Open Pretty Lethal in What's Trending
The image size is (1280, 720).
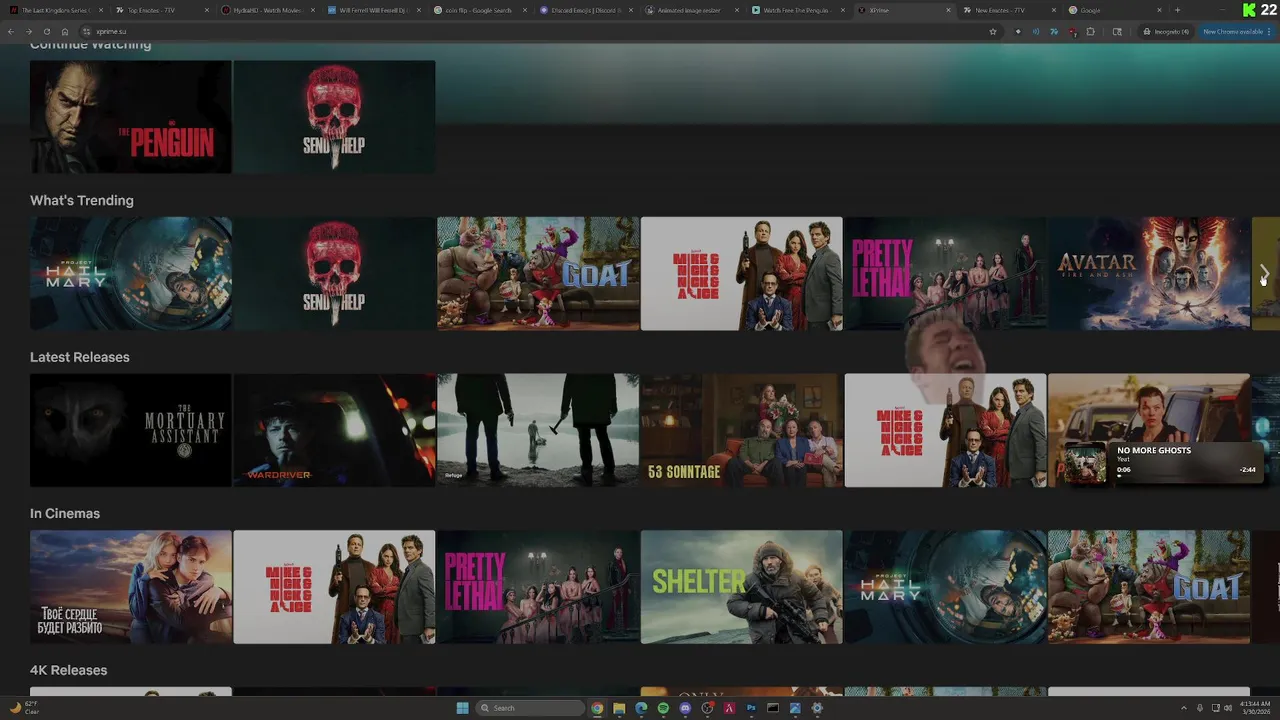point(945,273)
